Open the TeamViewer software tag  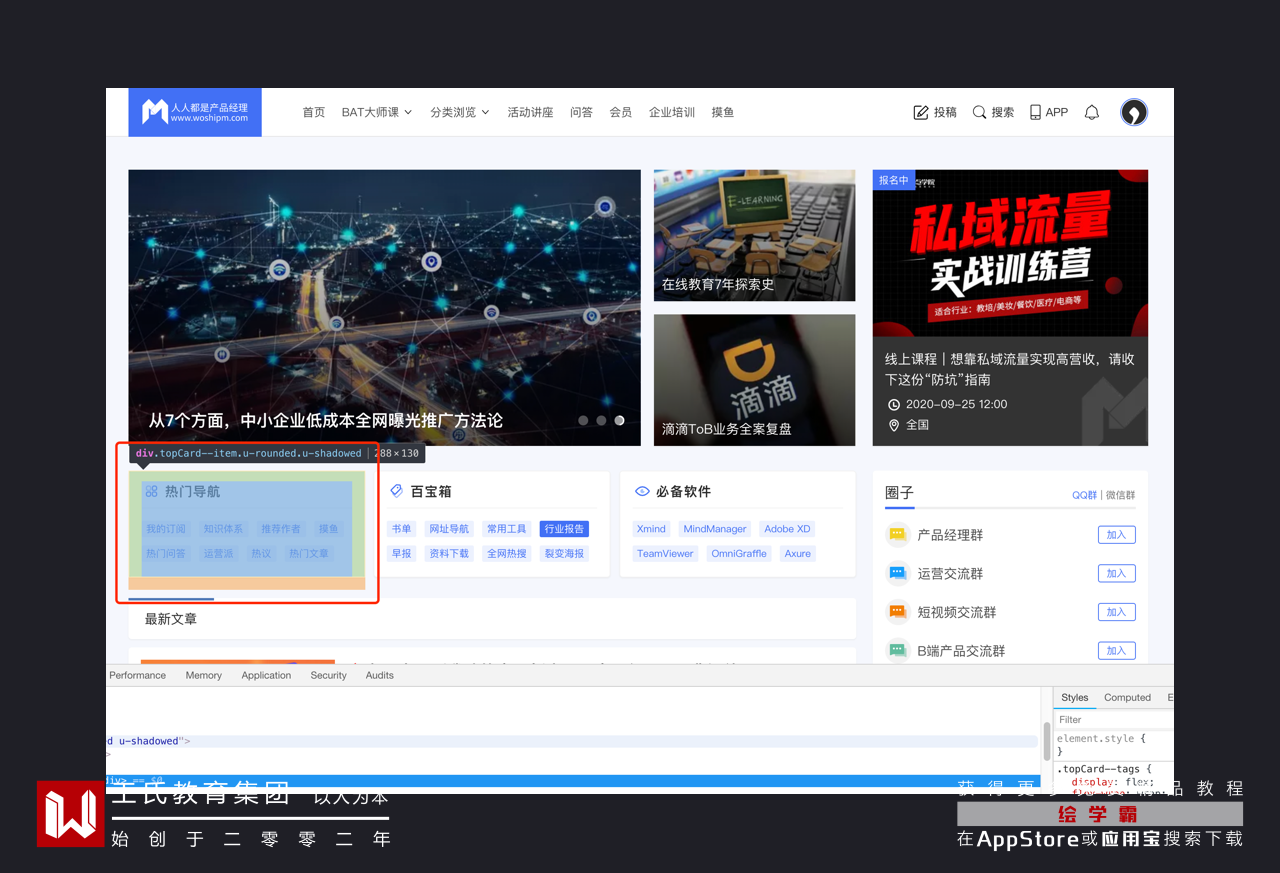click(665, 553)
